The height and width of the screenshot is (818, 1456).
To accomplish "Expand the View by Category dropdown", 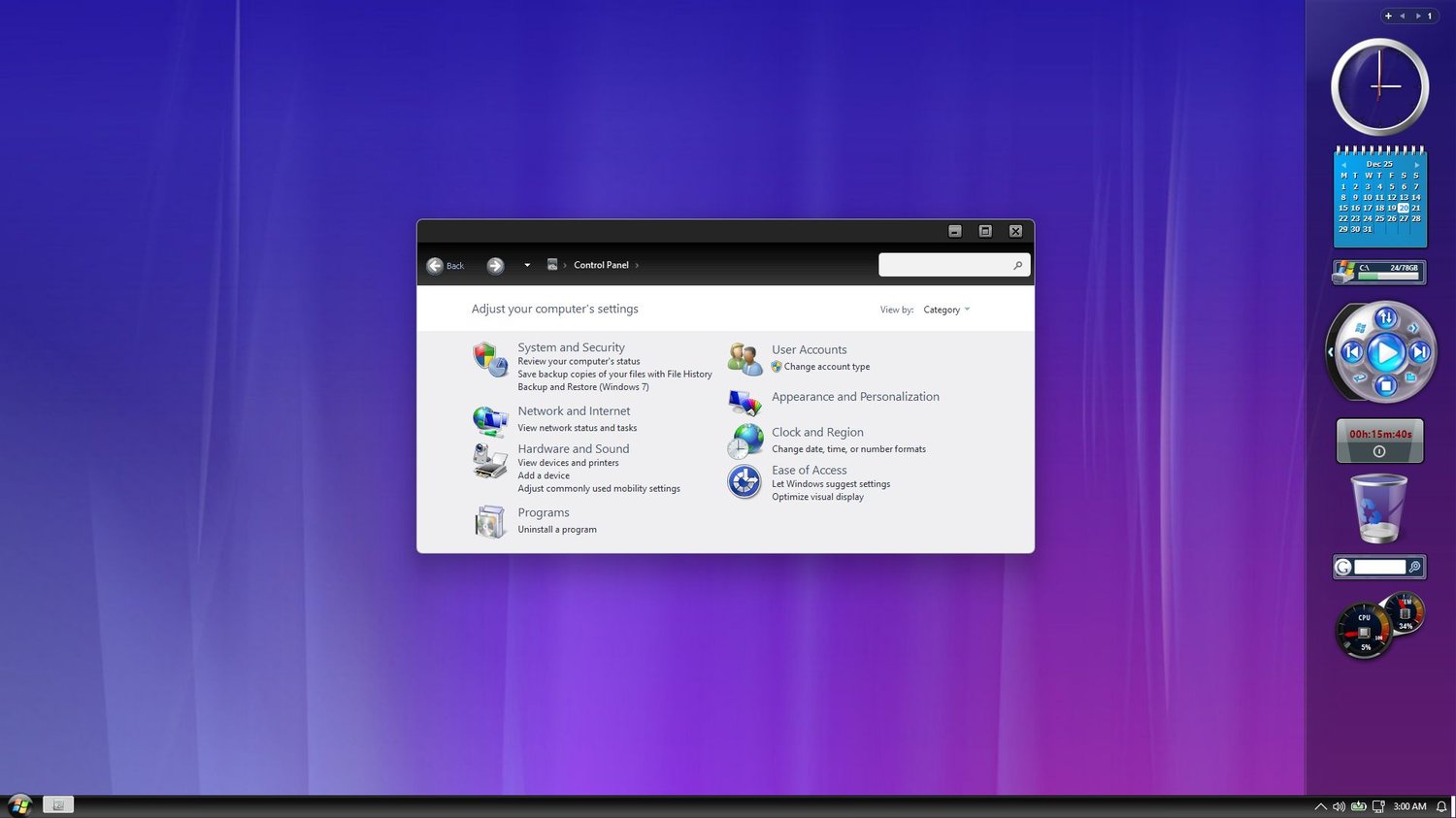I will click(x=946, y=310).
